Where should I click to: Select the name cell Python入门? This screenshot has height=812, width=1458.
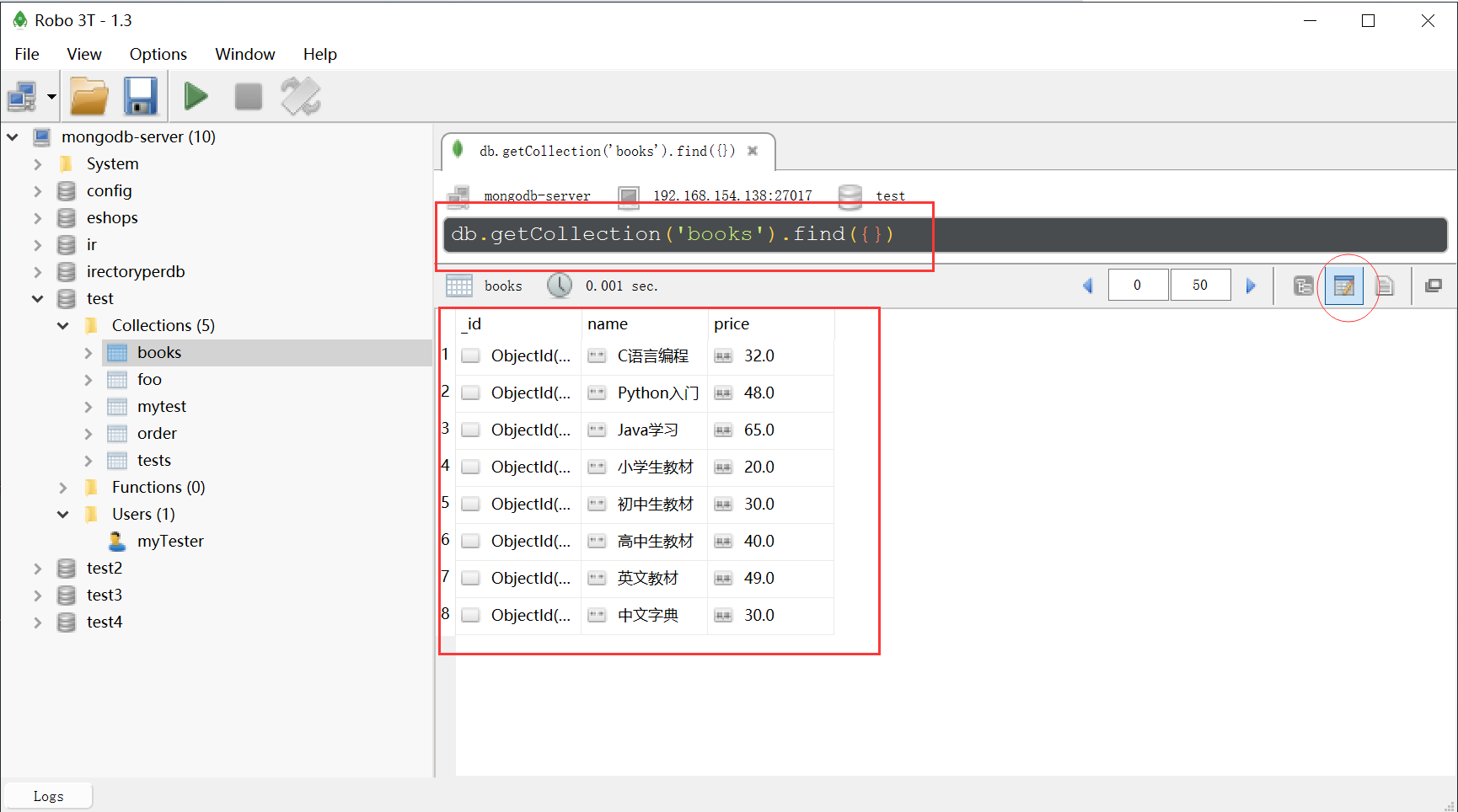click(644, 393)
